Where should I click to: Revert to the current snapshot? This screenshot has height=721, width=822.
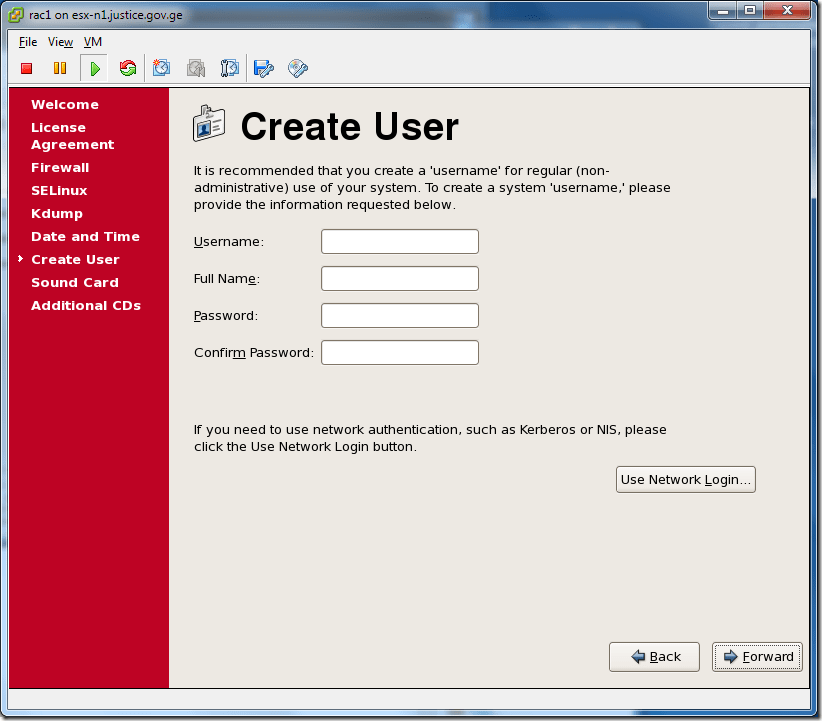pos(195,68)
